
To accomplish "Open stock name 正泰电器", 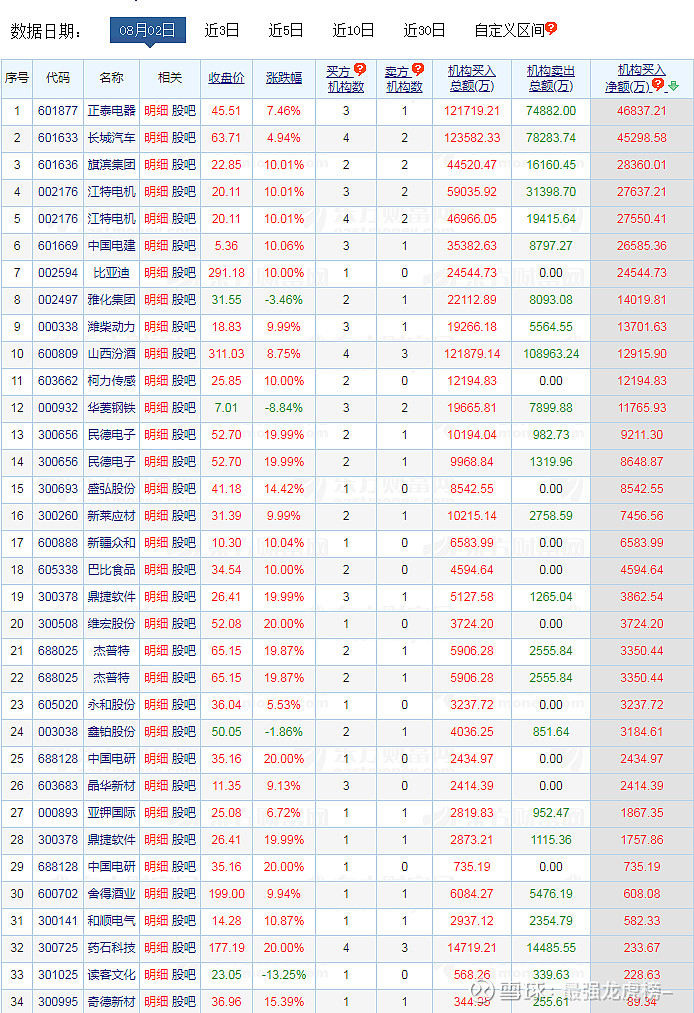I will 111,111.
